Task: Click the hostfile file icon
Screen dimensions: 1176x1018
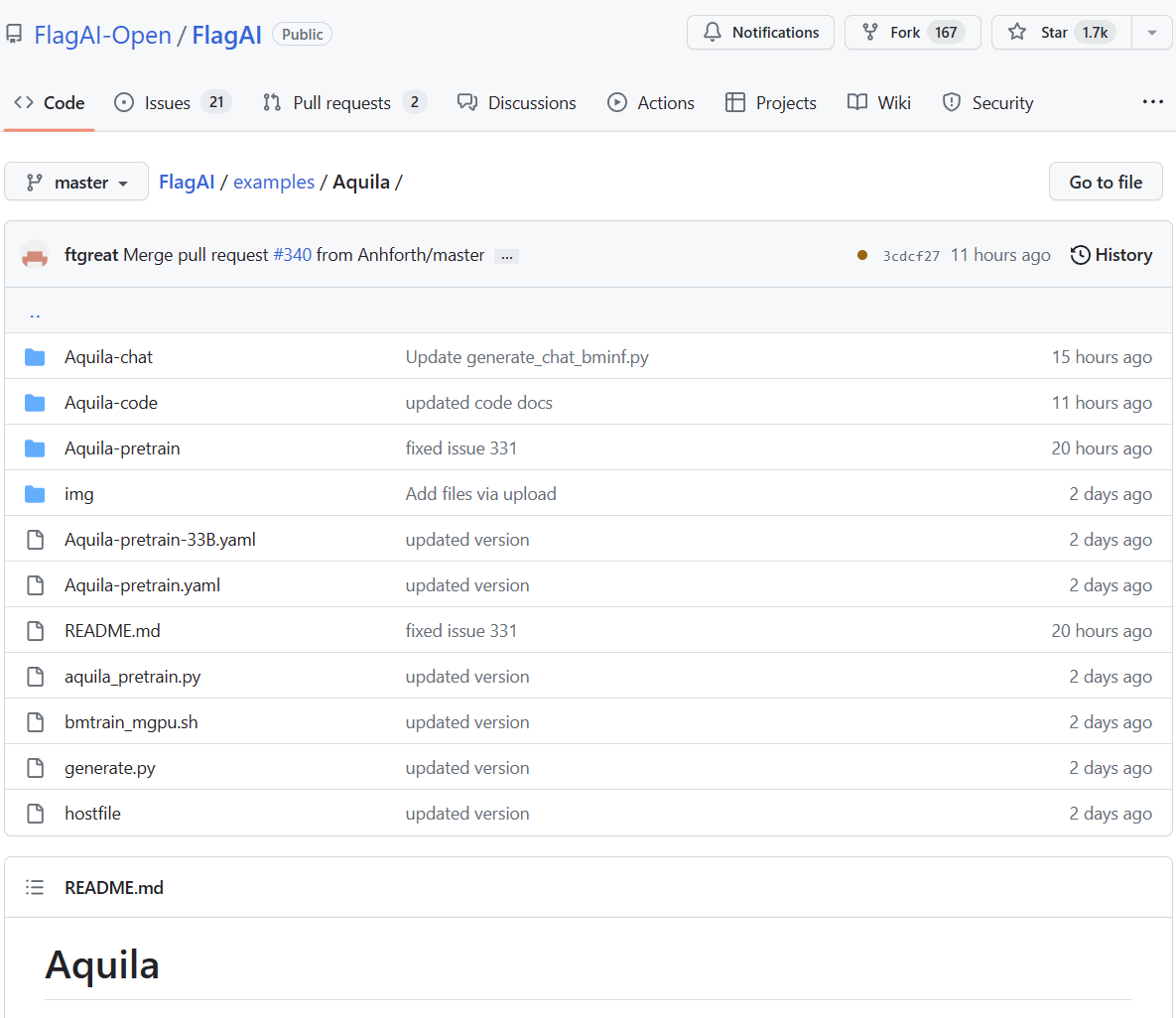Action: tap(35, 814)
